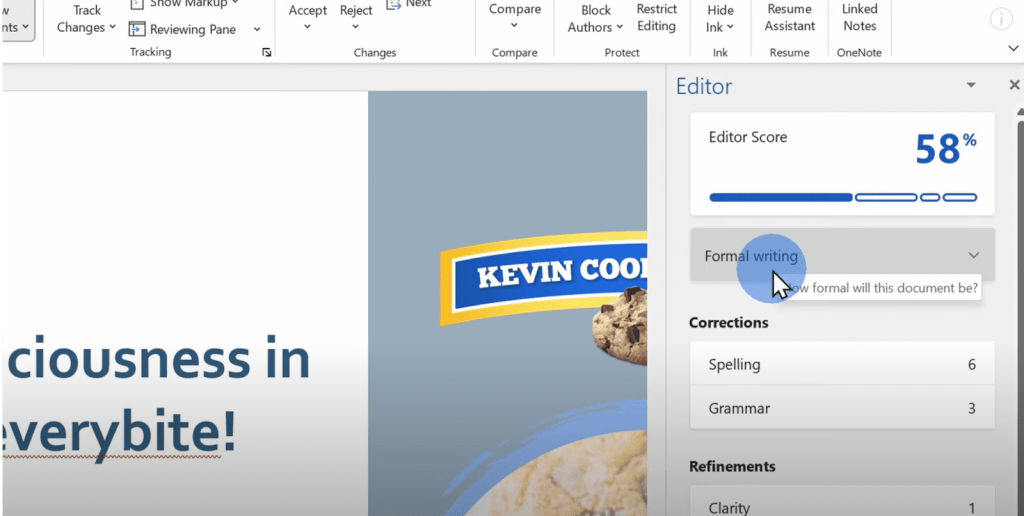The height and width of the screenshot is (516, 1024).
Task: Click the Kevin Cookie logo image
Action: 543,278
